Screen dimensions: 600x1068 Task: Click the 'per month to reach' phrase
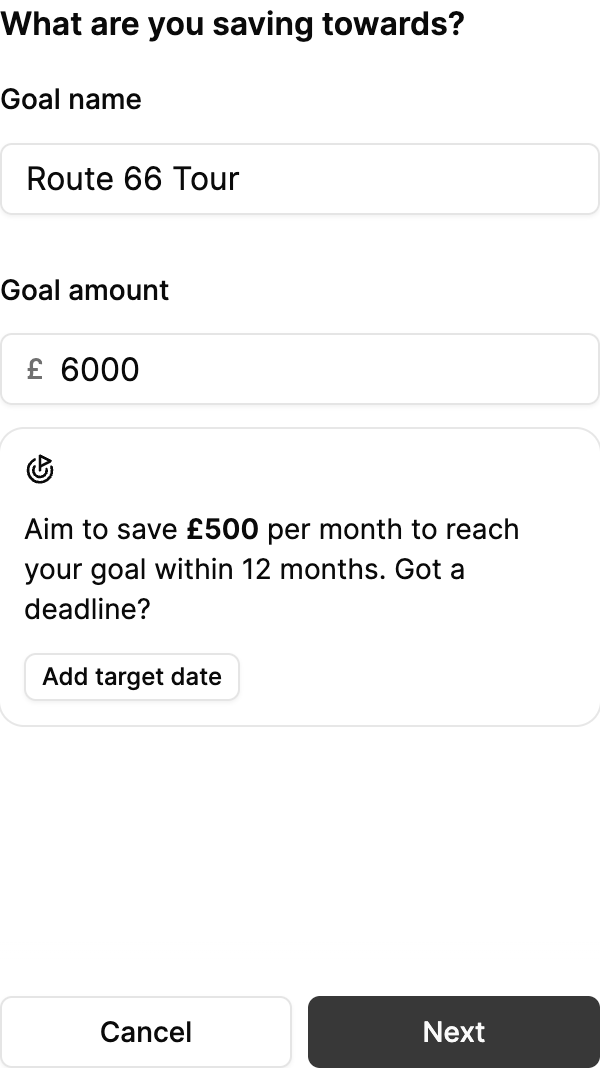tap(393, 529)
